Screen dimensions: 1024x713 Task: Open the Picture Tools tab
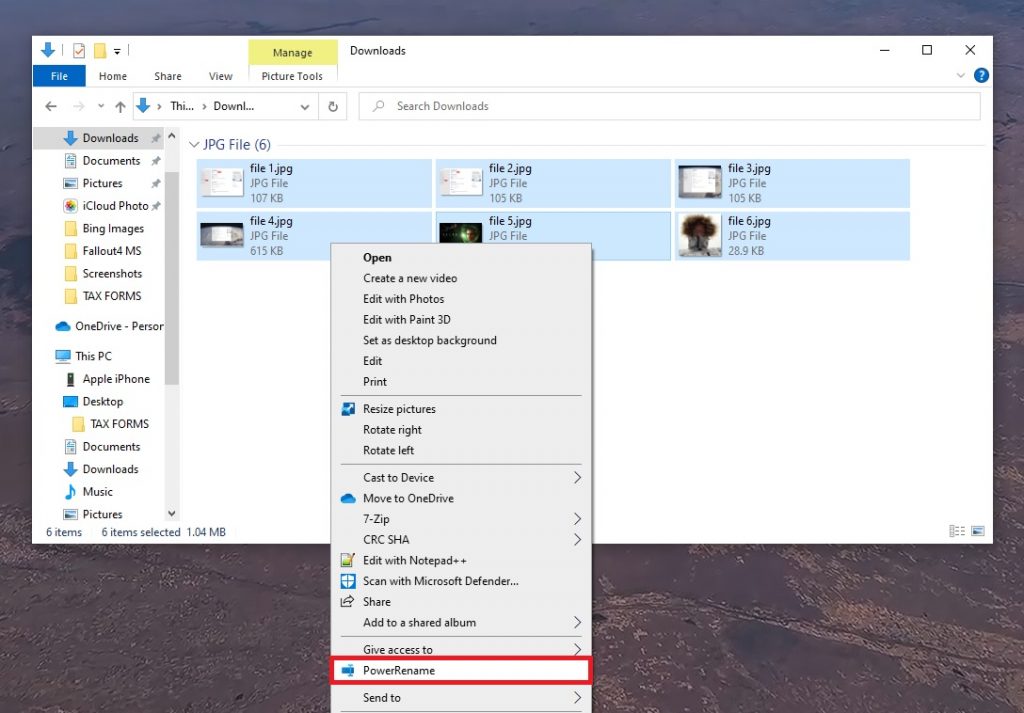coord(292,76)
